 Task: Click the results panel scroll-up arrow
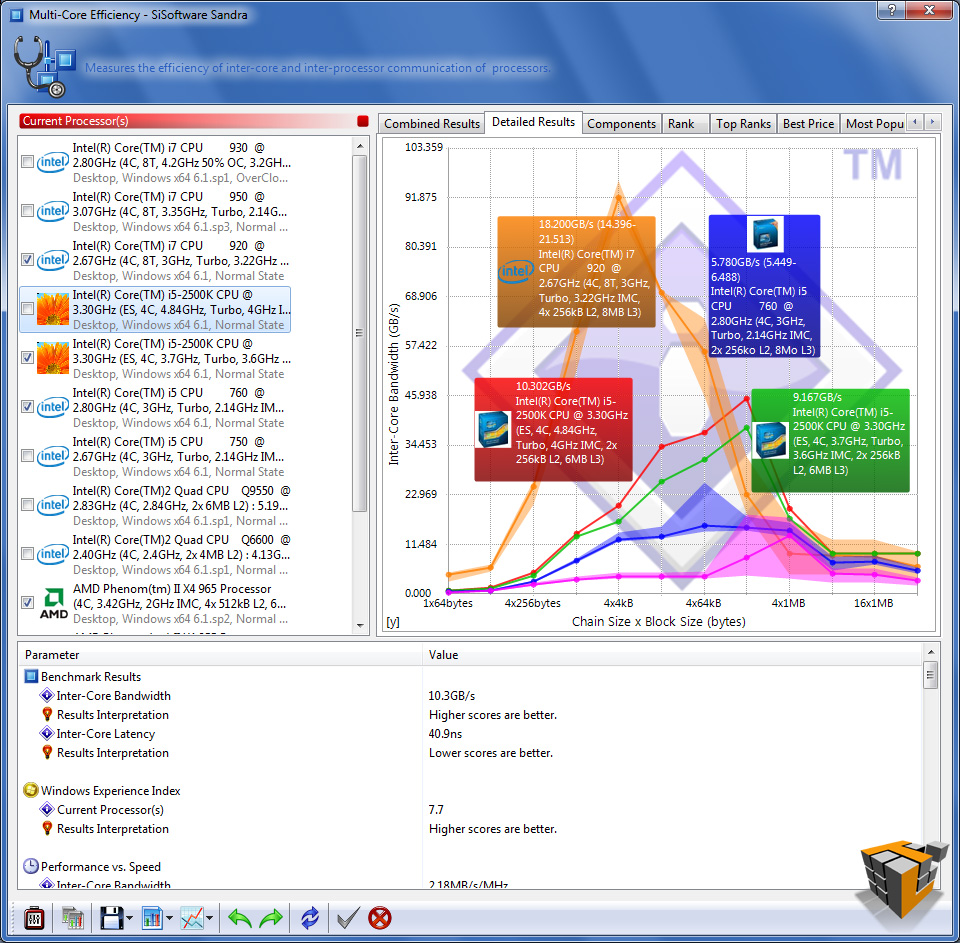pos(931,652)
